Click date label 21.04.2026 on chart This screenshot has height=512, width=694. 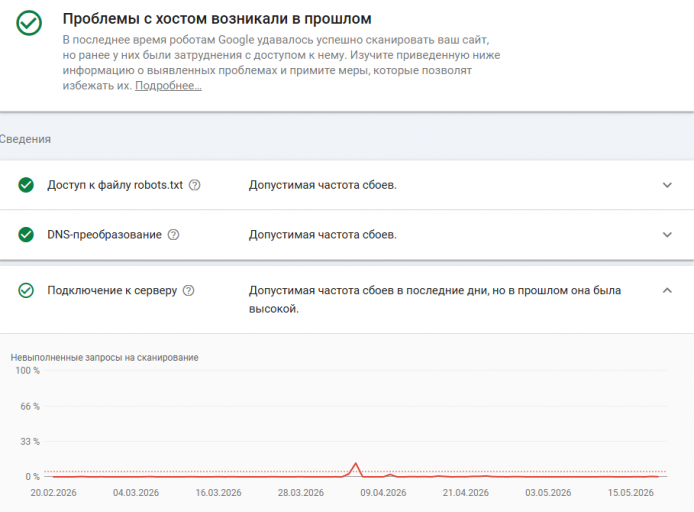pos(466,493)
